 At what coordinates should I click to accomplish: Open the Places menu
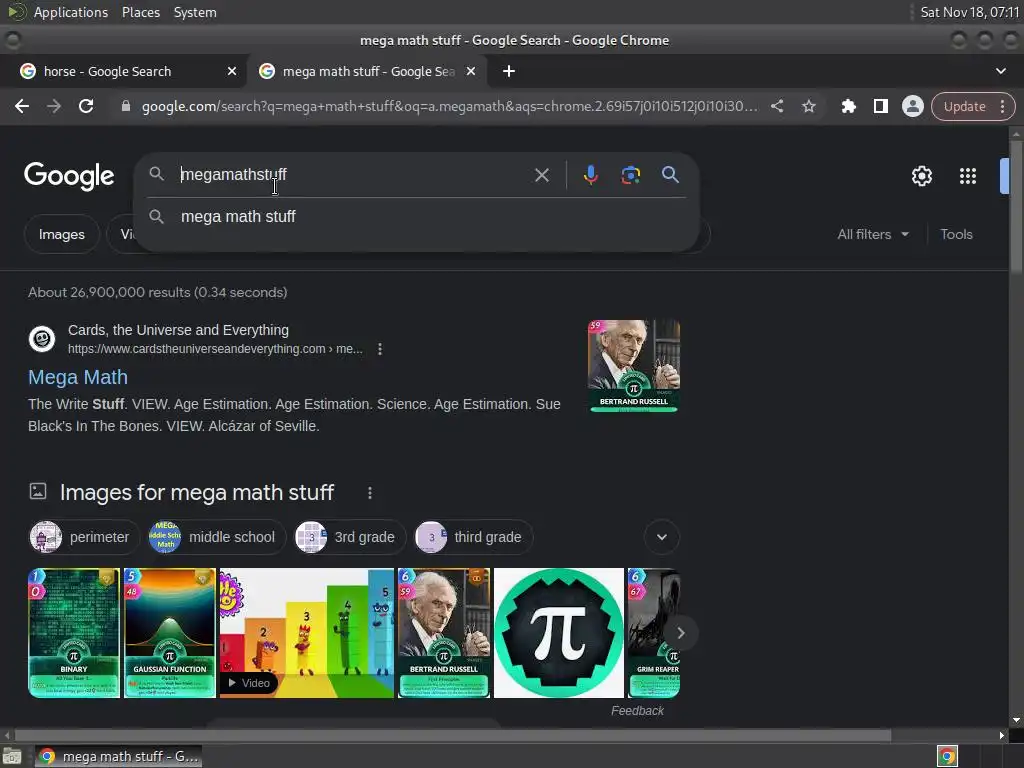click(x=140, y=12)
